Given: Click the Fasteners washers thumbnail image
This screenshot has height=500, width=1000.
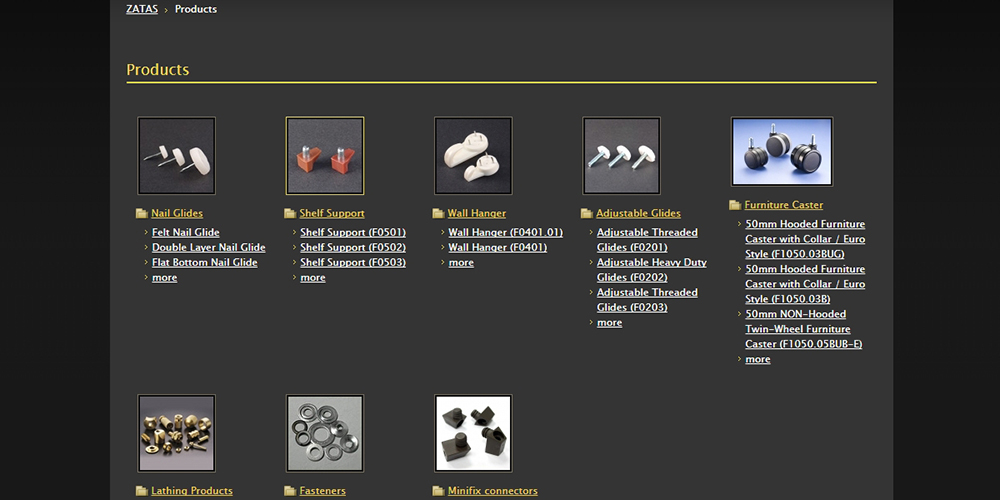Looking at the screenshot, I should click(x=325, y=433).
